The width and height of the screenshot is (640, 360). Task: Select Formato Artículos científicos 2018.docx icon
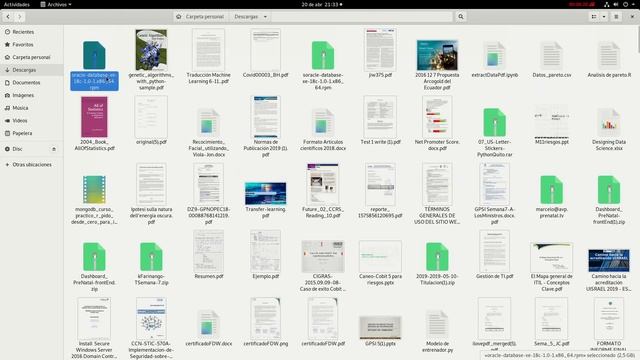tap(323, 122)
